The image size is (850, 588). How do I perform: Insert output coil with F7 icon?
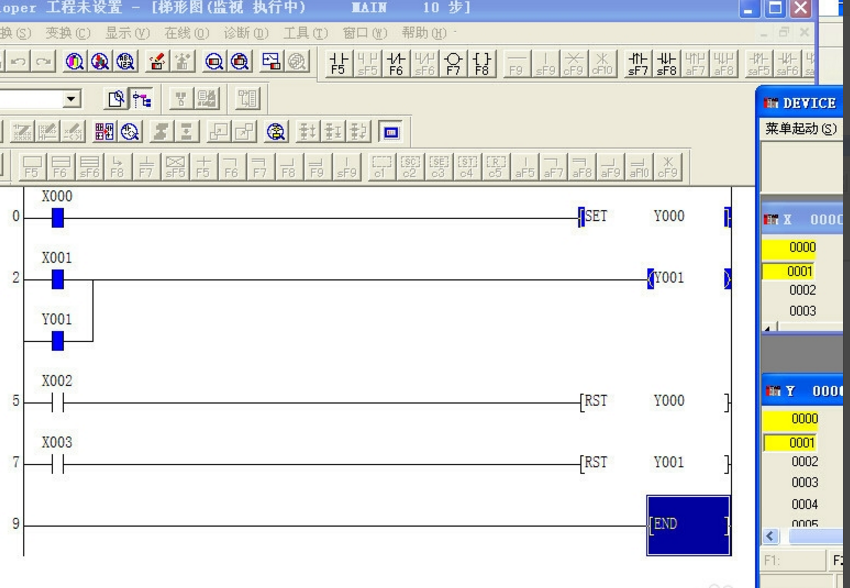click(453, 63)
